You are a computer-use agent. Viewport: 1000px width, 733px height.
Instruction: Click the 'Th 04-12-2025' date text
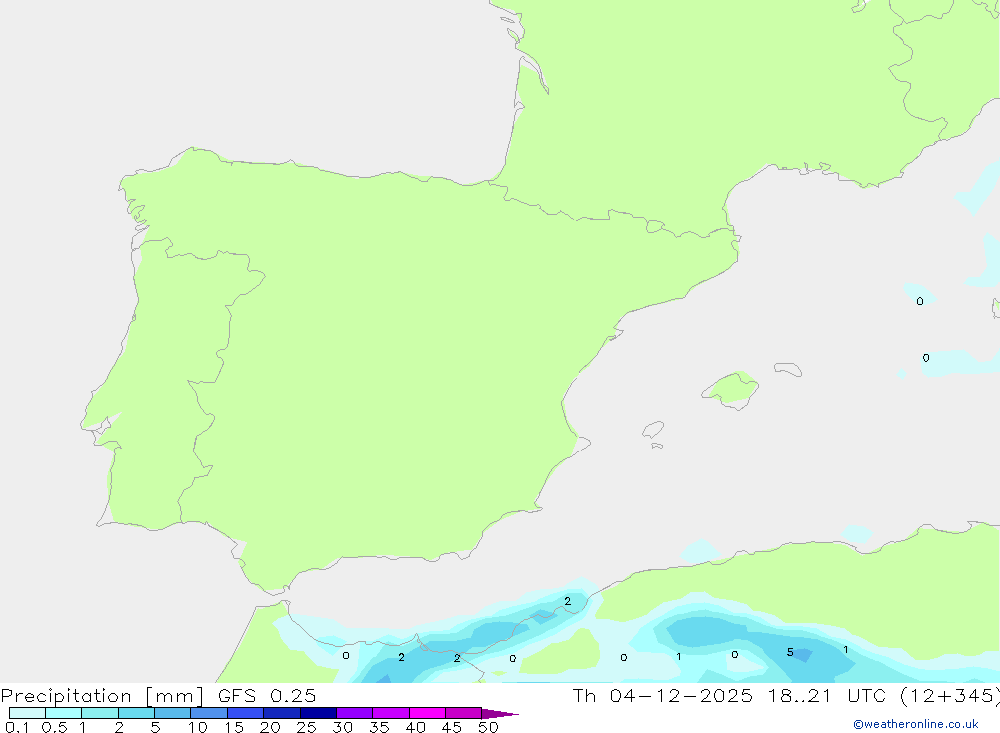[x=663, y=696]
